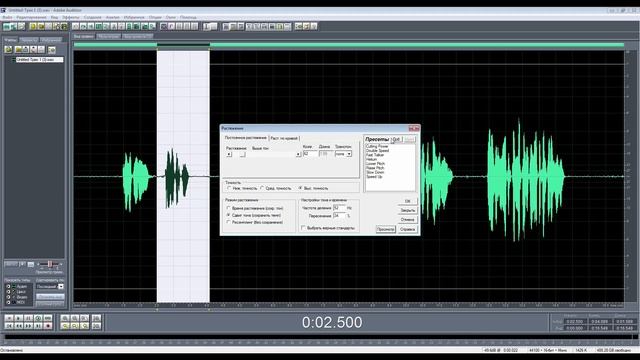Click the Rewind transport button
The height and width of the screenshot is (360, 640).
point(18,326)
